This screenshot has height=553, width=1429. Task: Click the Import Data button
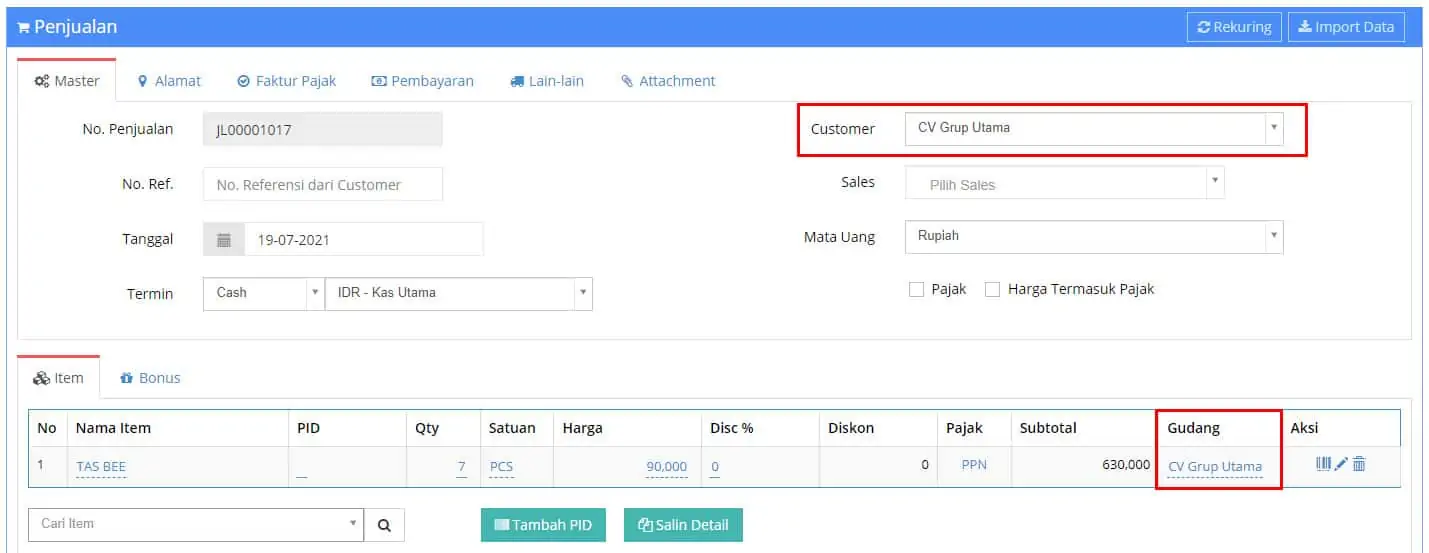pos(1346,27)
